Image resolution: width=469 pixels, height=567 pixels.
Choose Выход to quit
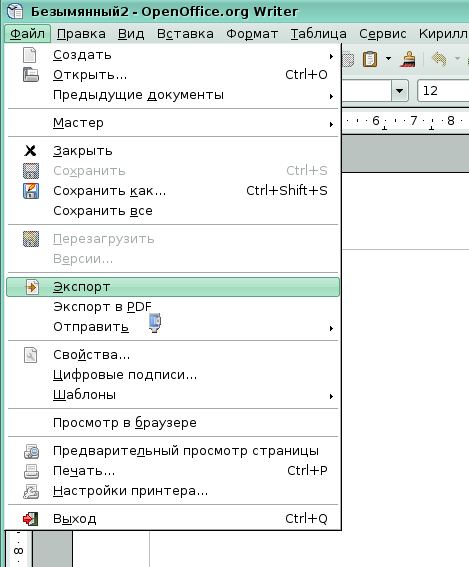(x=173, y=519)
